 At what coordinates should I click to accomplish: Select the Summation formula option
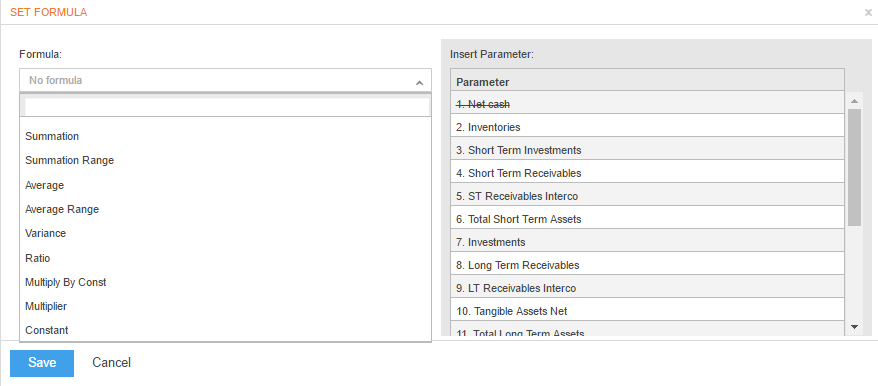225,136
